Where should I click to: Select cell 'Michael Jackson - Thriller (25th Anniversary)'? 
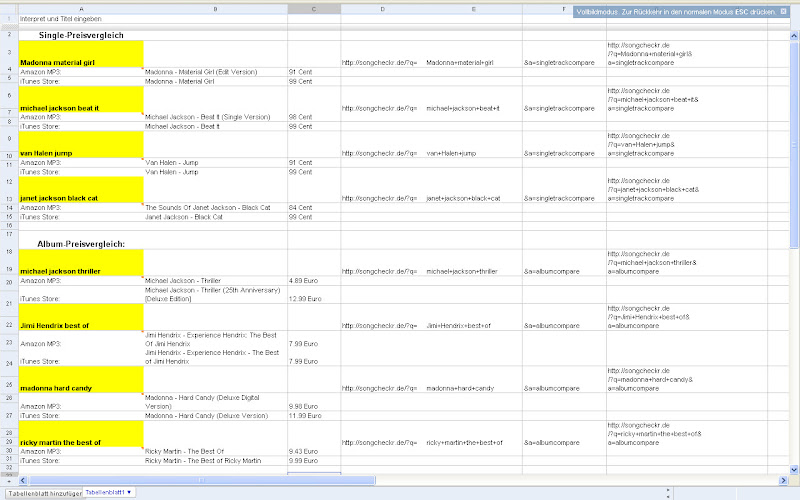click(215, 294)
